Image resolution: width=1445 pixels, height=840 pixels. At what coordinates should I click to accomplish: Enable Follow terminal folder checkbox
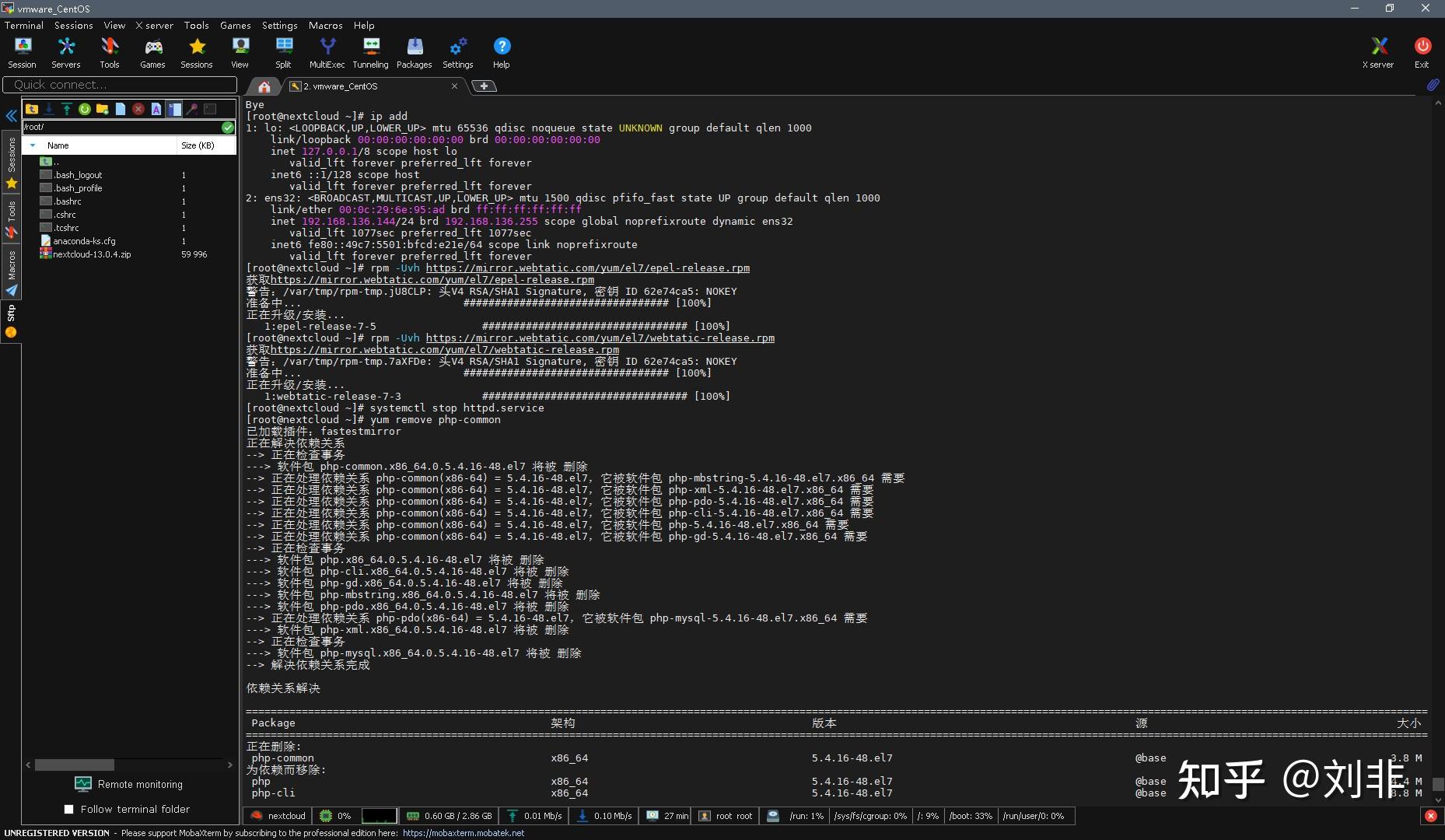click(68, 810)
